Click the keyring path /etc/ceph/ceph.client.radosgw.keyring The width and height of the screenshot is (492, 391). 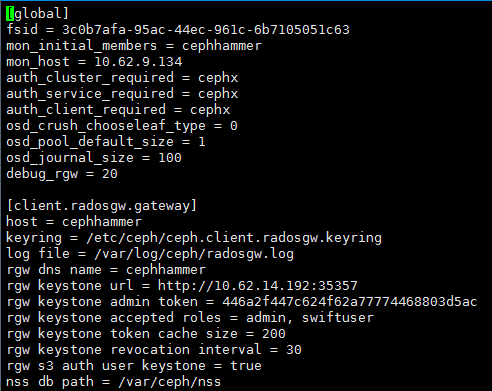pos(234,238)
